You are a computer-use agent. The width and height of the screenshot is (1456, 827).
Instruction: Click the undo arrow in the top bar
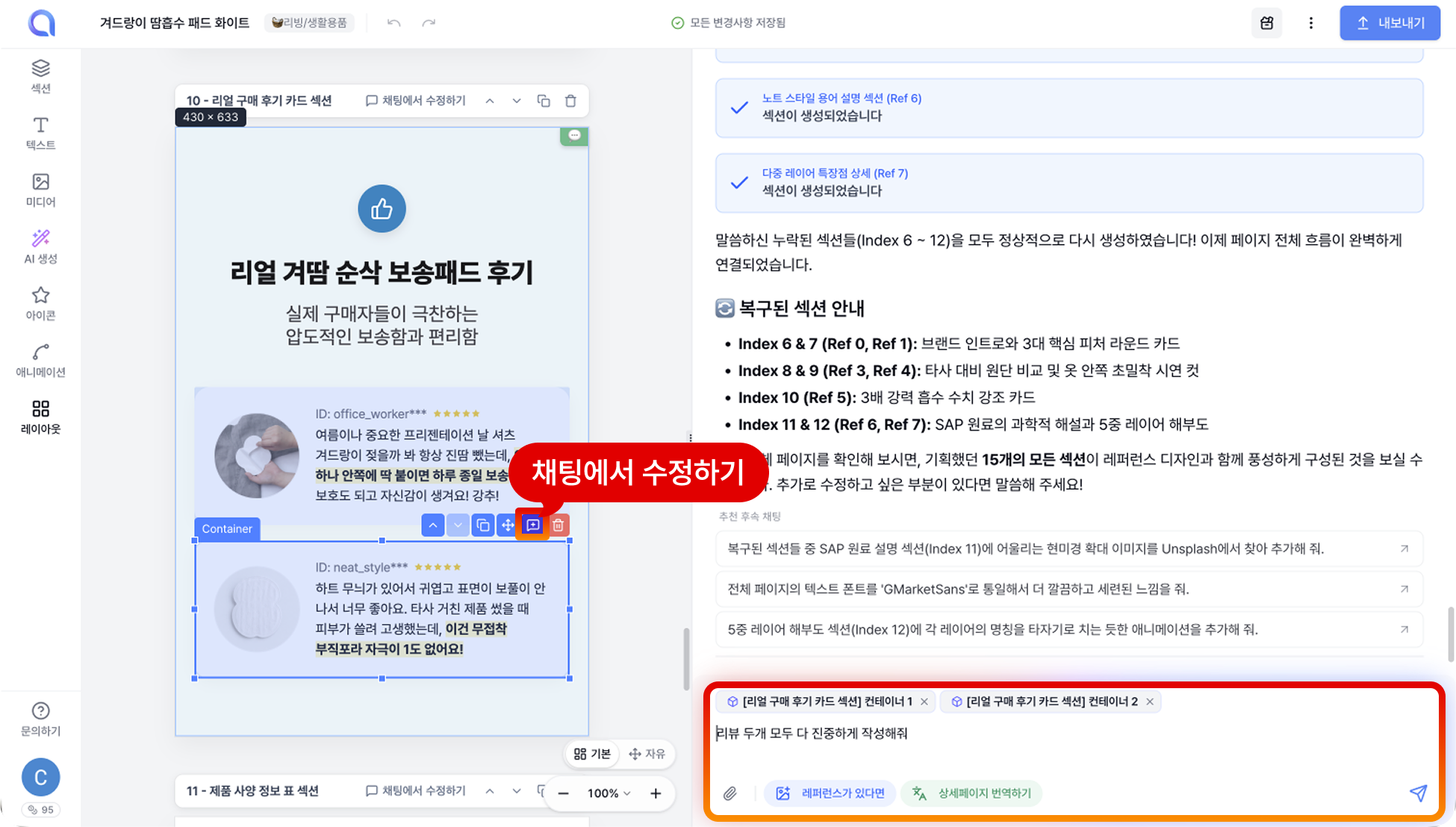393,23
